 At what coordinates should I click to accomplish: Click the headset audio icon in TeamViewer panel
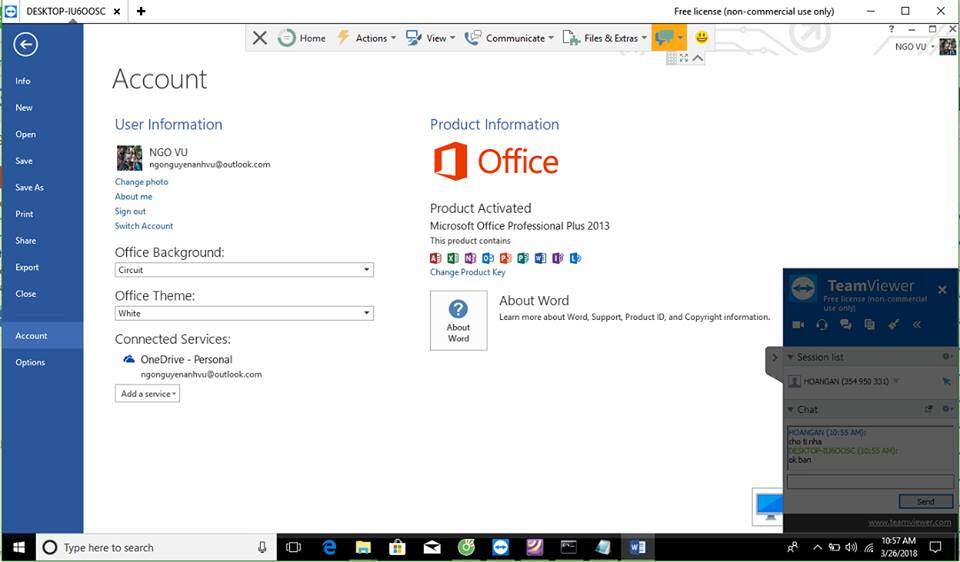coord(821,325)
